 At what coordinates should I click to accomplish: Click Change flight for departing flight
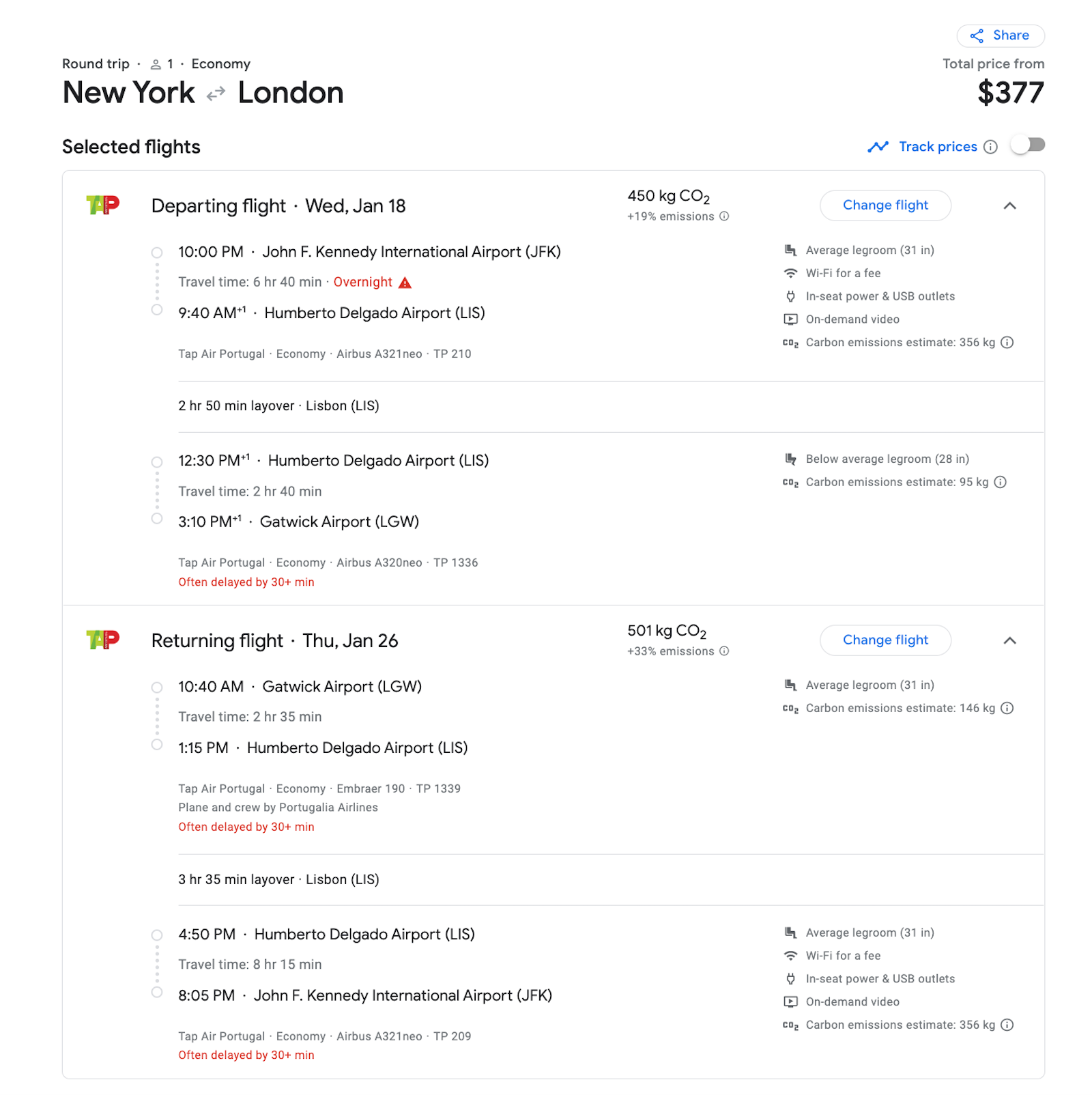point(885,205)
